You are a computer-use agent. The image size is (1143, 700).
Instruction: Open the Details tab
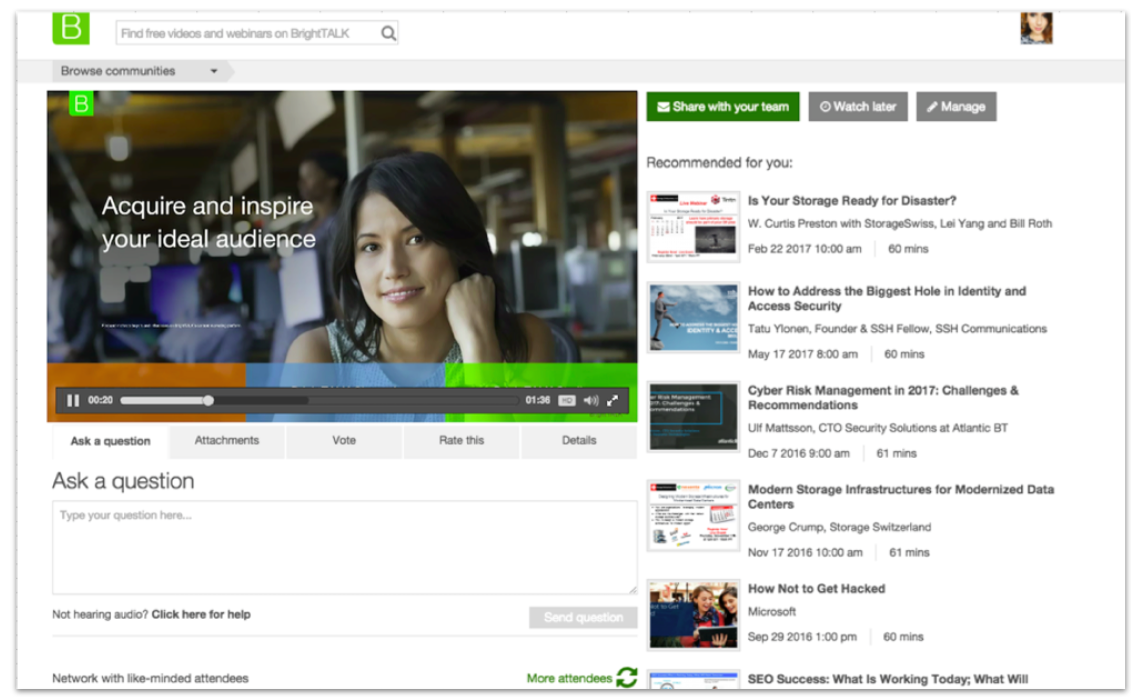[579, 440]
